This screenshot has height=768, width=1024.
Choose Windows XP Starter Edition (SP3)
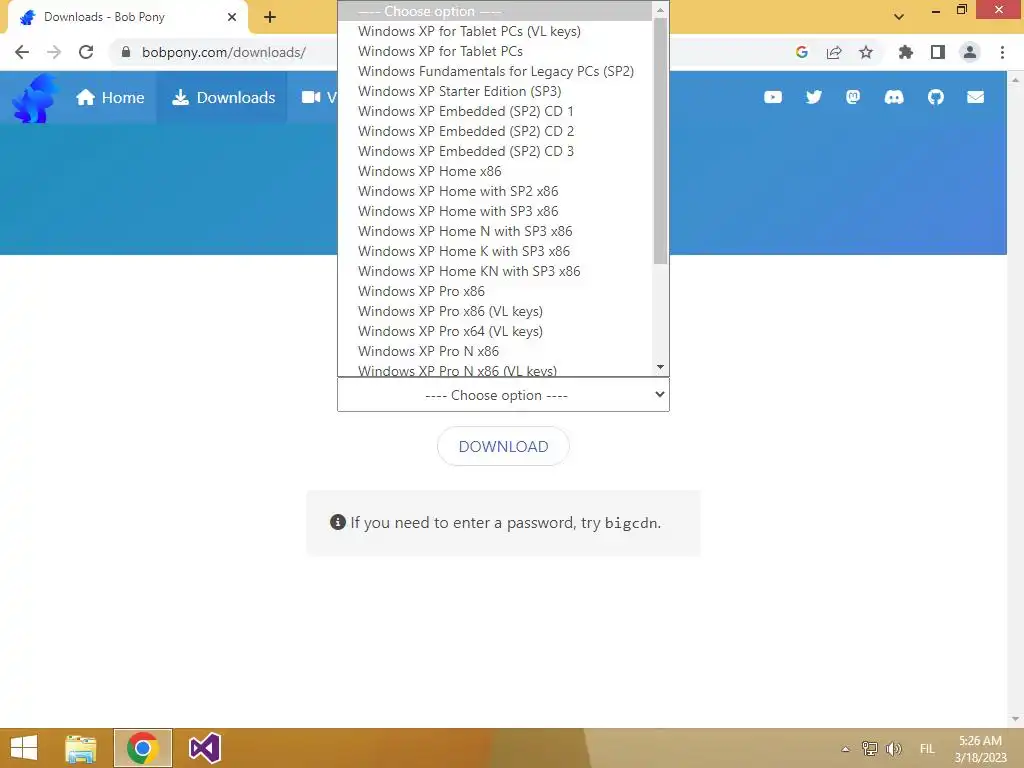495,91
